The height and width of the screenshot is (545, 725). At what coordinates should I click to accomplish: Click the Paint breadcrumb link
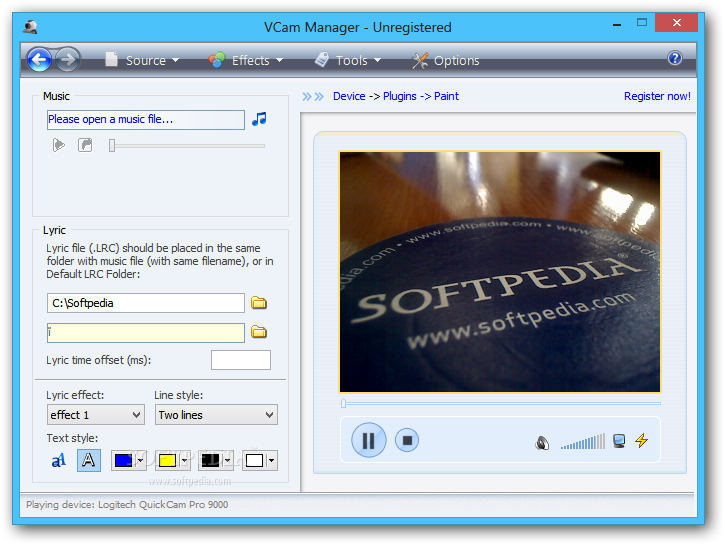tap(446, 96)
